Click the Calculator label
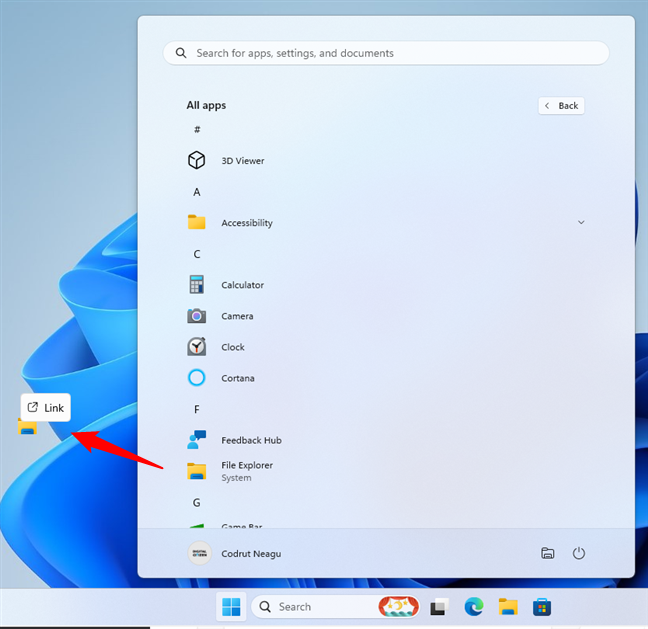The height and width of the screenshot is (629, 648). 242,285
